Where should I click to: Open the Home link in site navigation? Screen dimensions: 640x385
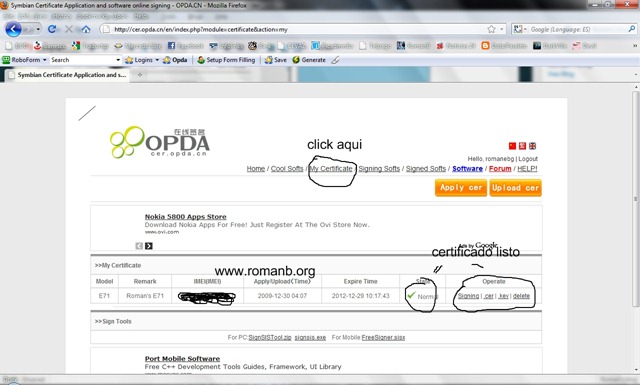tap(256, 169)
